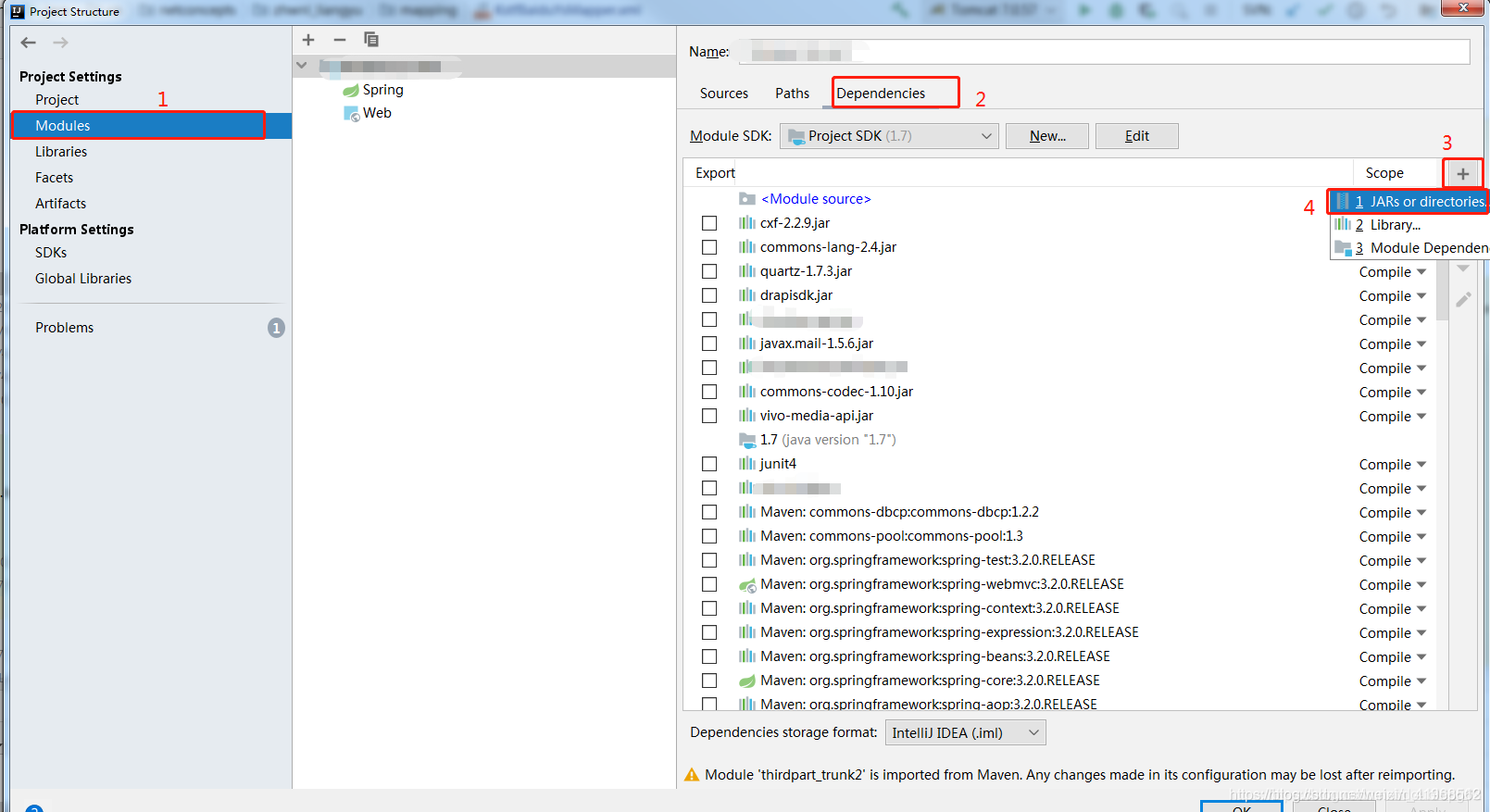Screen dimensions: 1490x812
Task: Click the 1.7 java SDK folder icon
Action: 747,440
